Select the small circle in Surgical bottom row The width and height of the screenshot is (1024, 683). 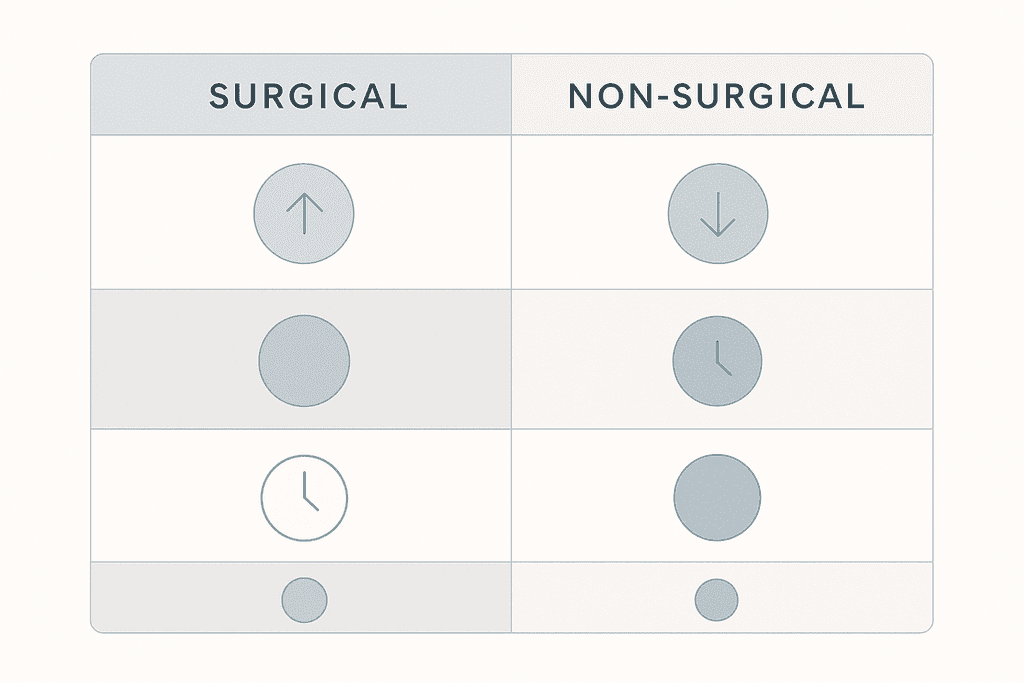[304, 600]
